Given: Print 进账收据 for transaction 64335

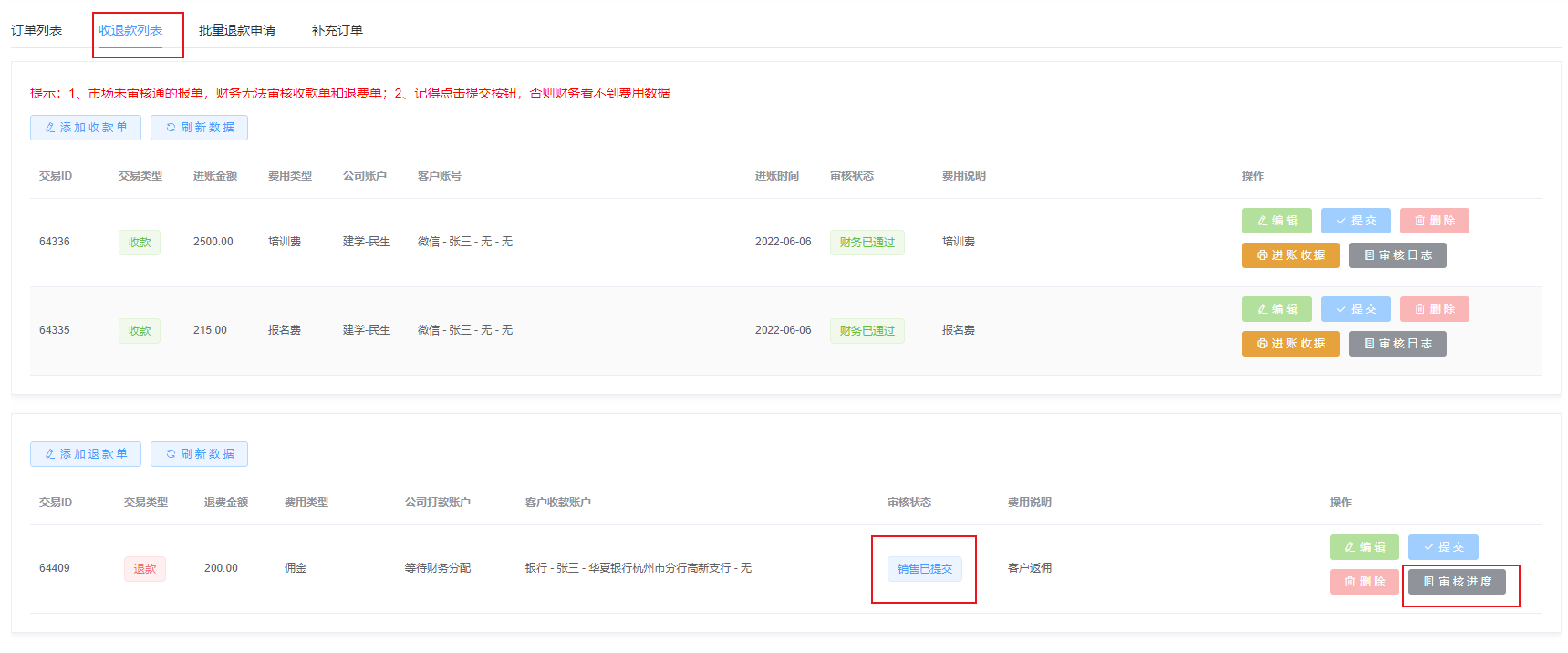Looking at the screenshot, I should click(x=1291, y=344).
